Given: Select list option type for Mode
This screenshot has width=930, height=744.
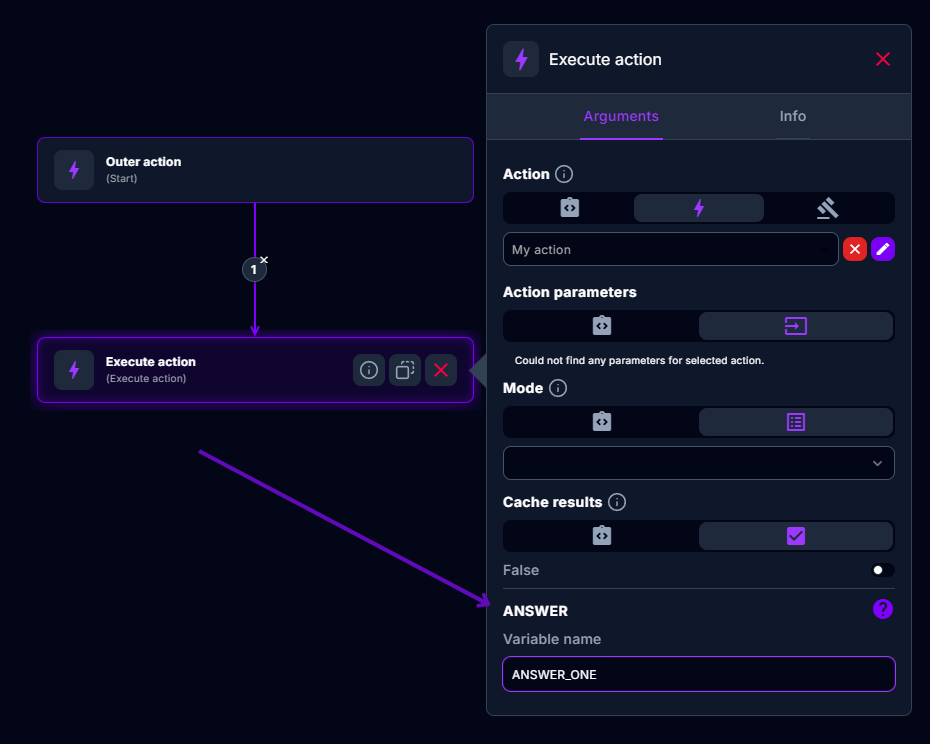Looking at the screenshot, I should [795, 422].
